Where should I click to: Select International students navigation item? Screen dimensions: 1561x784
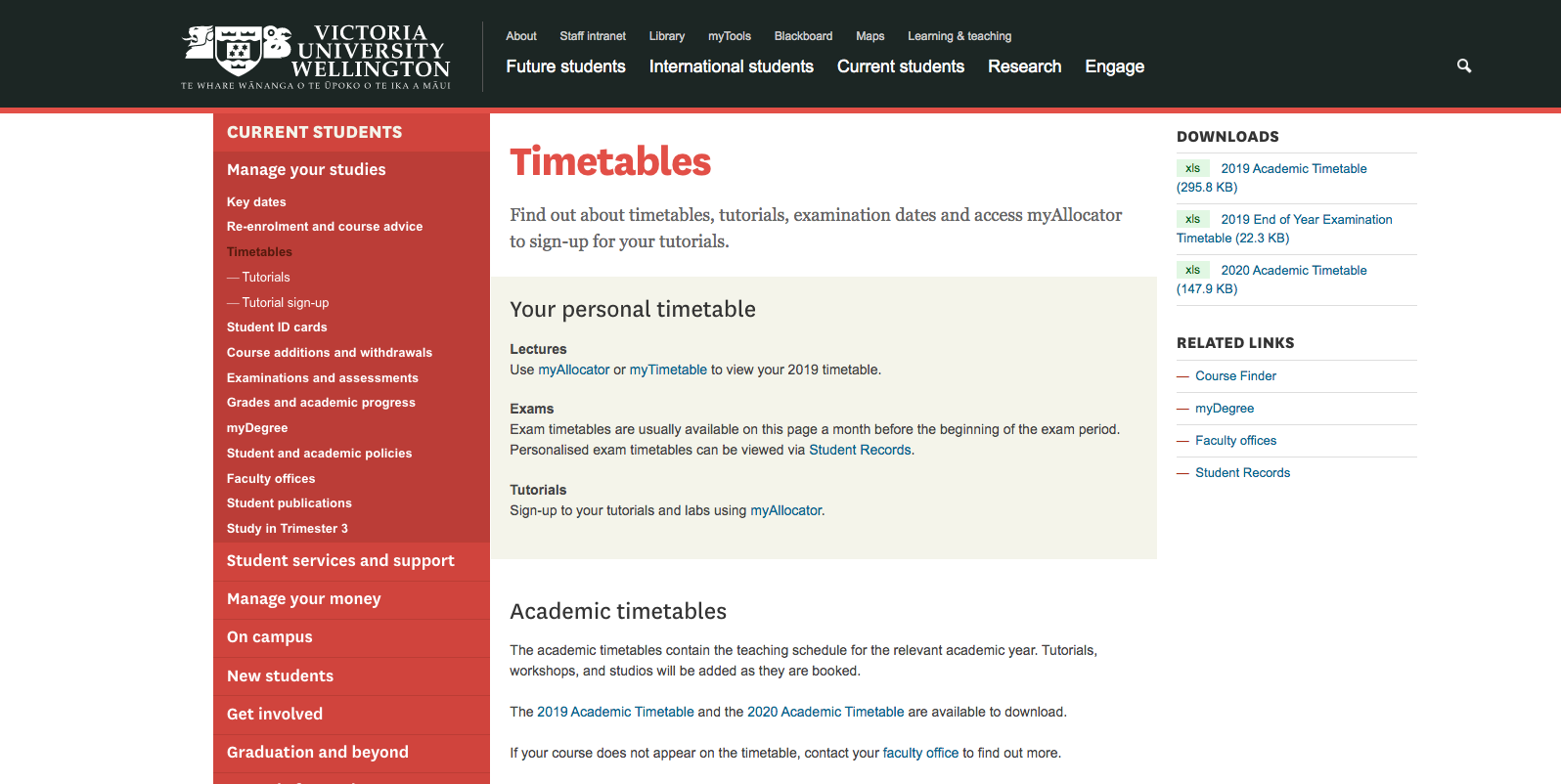coord(732,66)
